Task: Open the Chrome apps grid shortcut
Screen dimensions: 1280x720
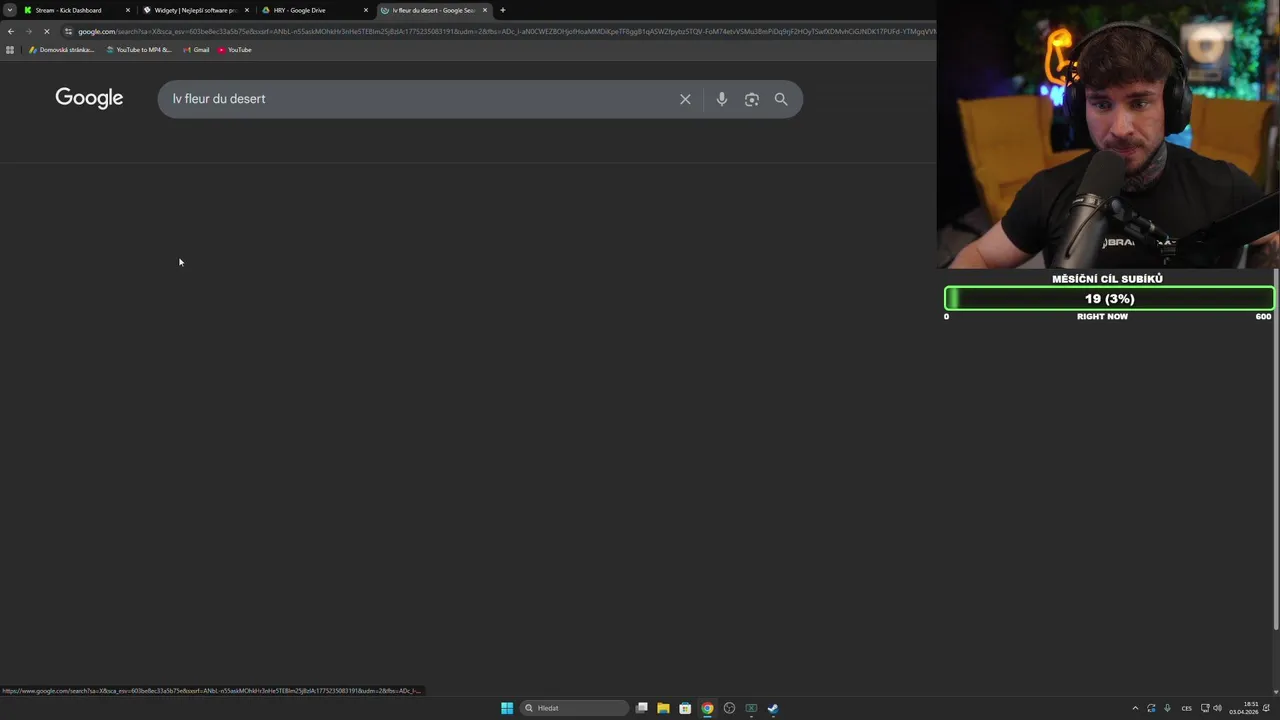Action: (x=10, y=50)
